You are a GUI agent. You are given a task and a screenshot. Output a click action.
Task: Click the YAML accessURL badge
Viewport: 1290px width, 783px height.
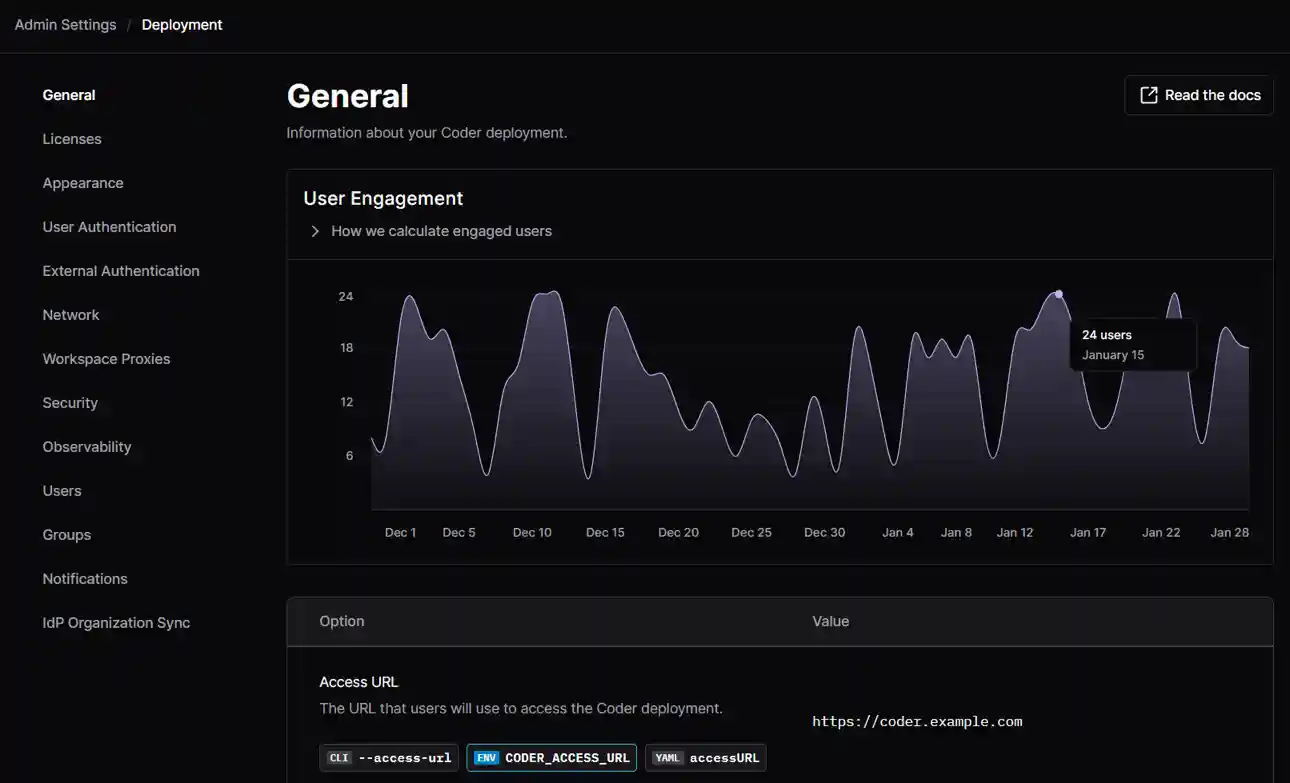pos(705,757)
